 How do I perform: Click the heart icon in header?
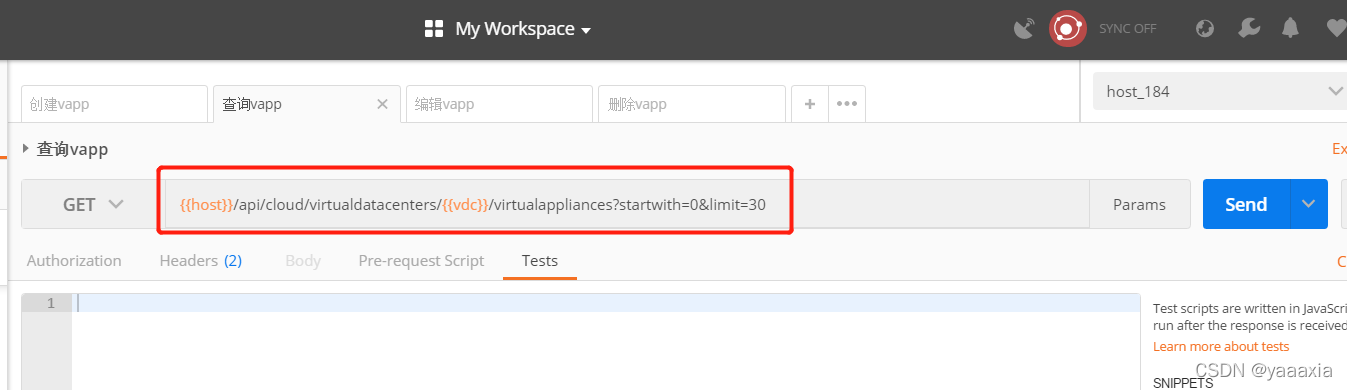click(1336, 29)
